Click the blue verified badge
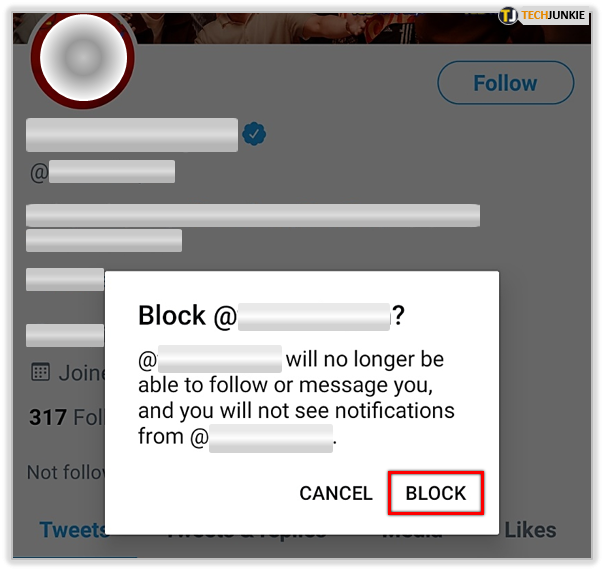 click(254, 134)
